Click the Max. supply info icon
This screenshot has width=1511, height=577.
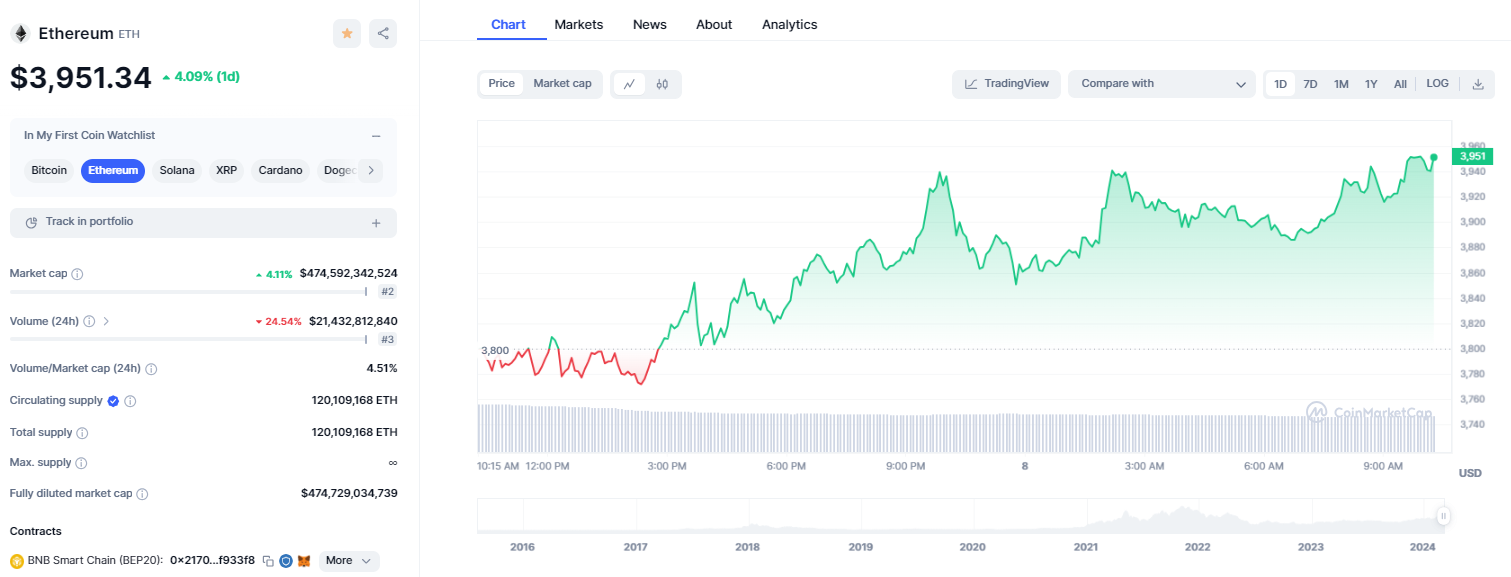[81, 463]
